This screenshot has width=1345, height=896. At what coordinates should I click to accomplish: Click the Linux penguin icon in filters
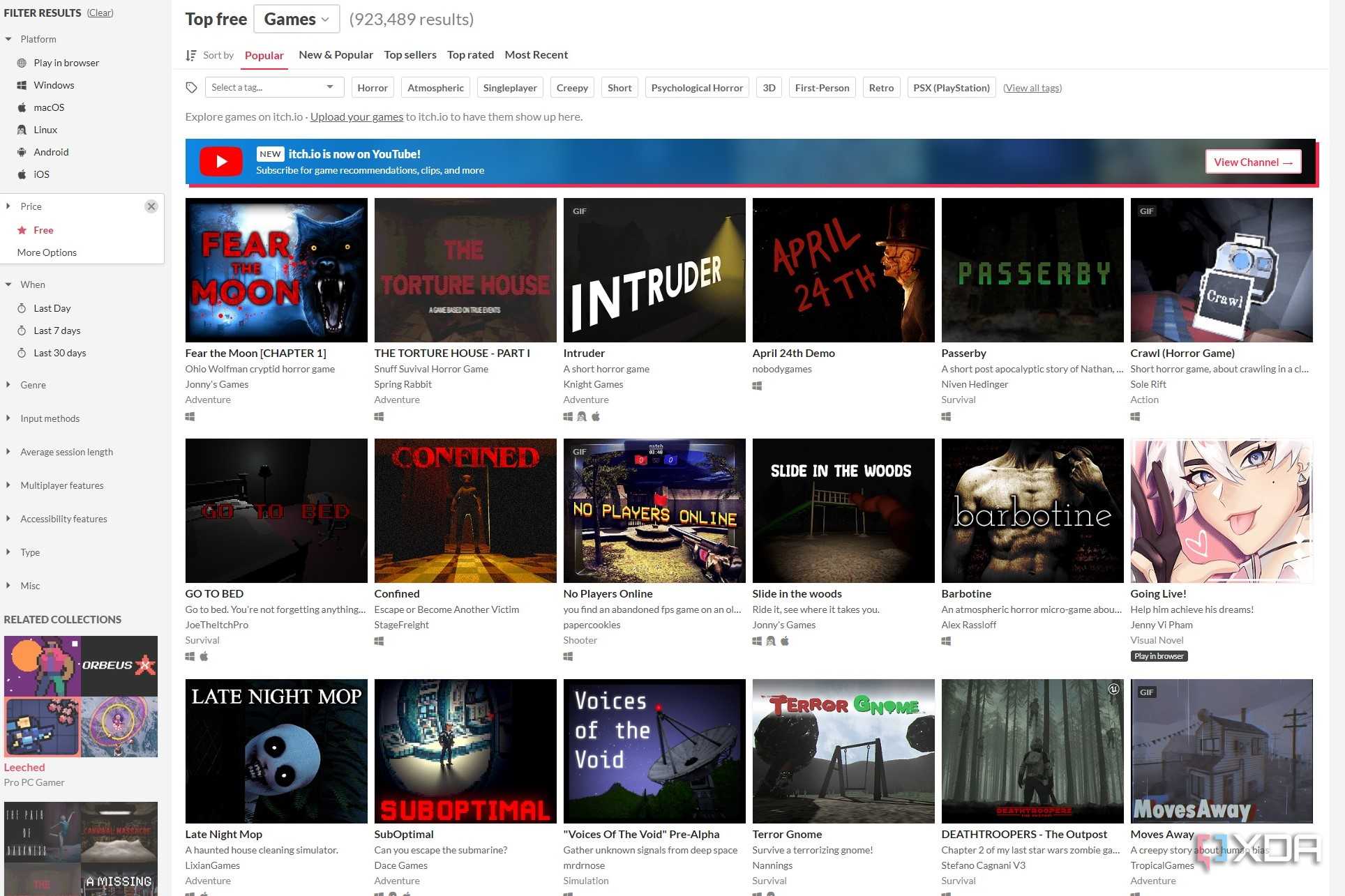[22, 130]
